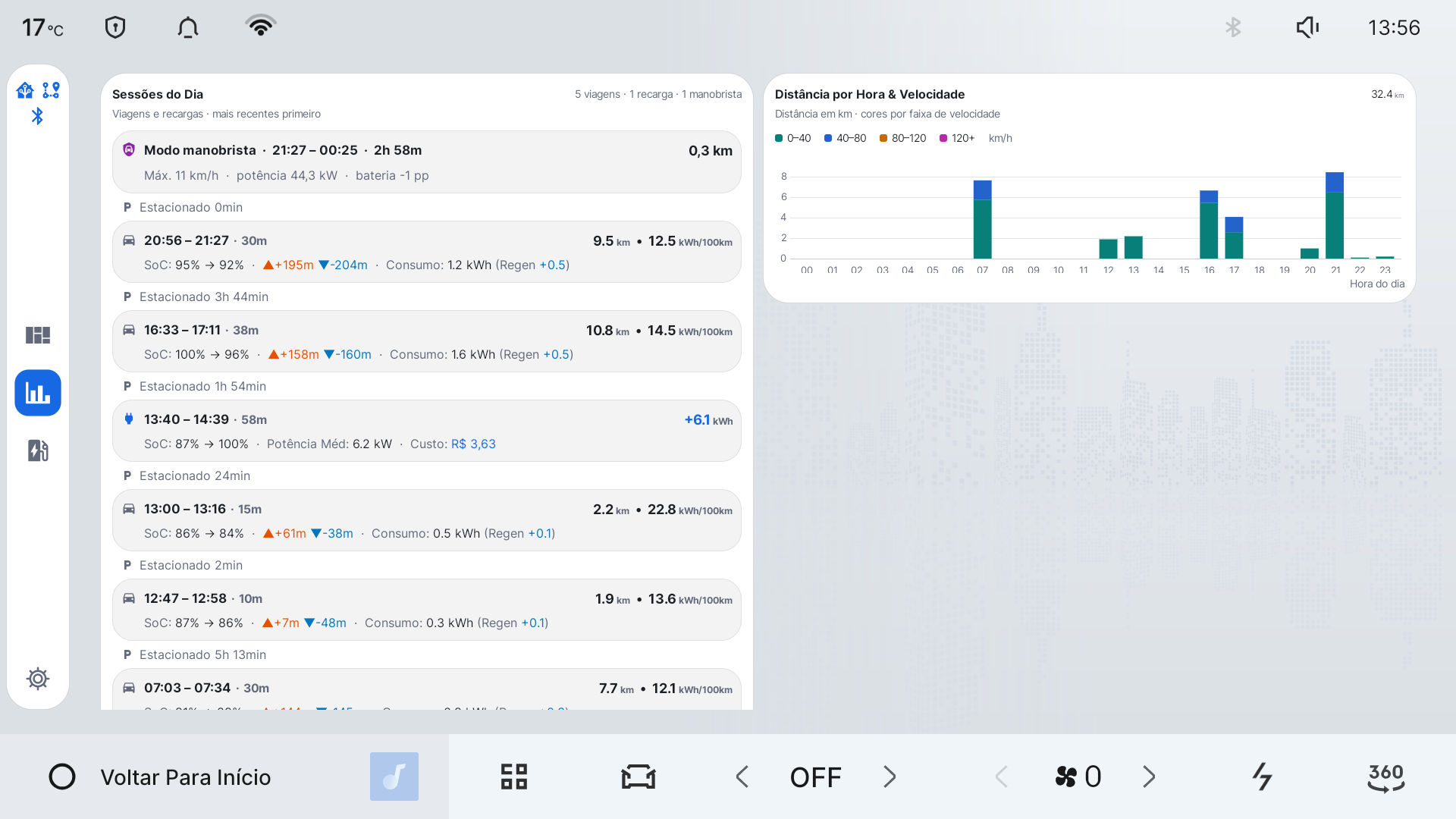Click the hour 21 bar in chart
The height and width of the screenshot is (819, 1456).
[1335, 215]
